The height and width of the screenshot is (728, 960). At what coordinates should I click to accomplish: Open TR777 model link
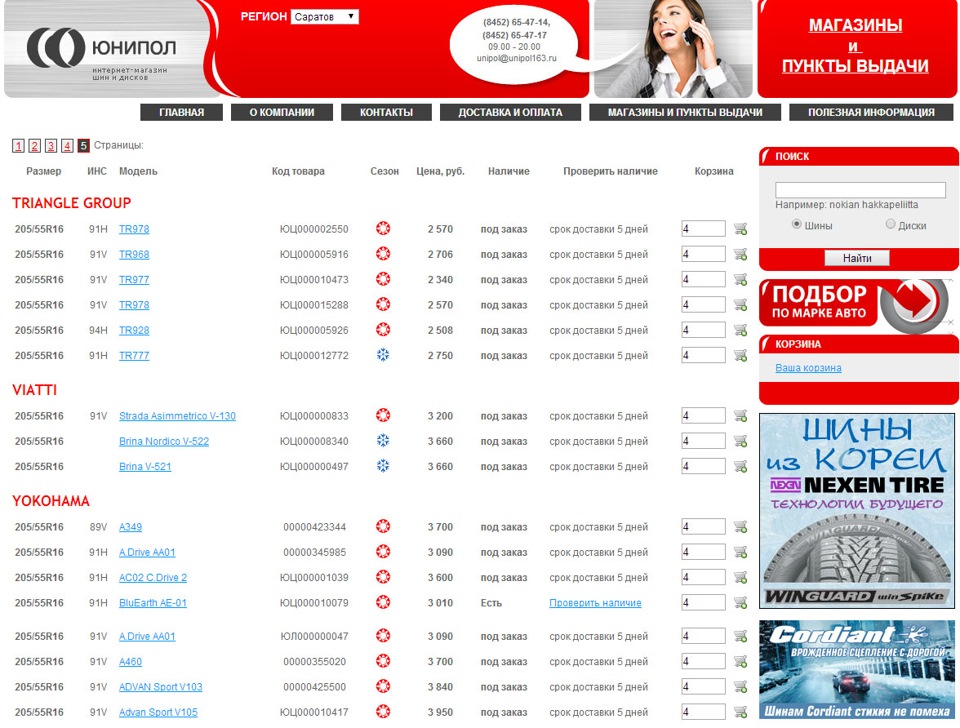click(134, 355)
